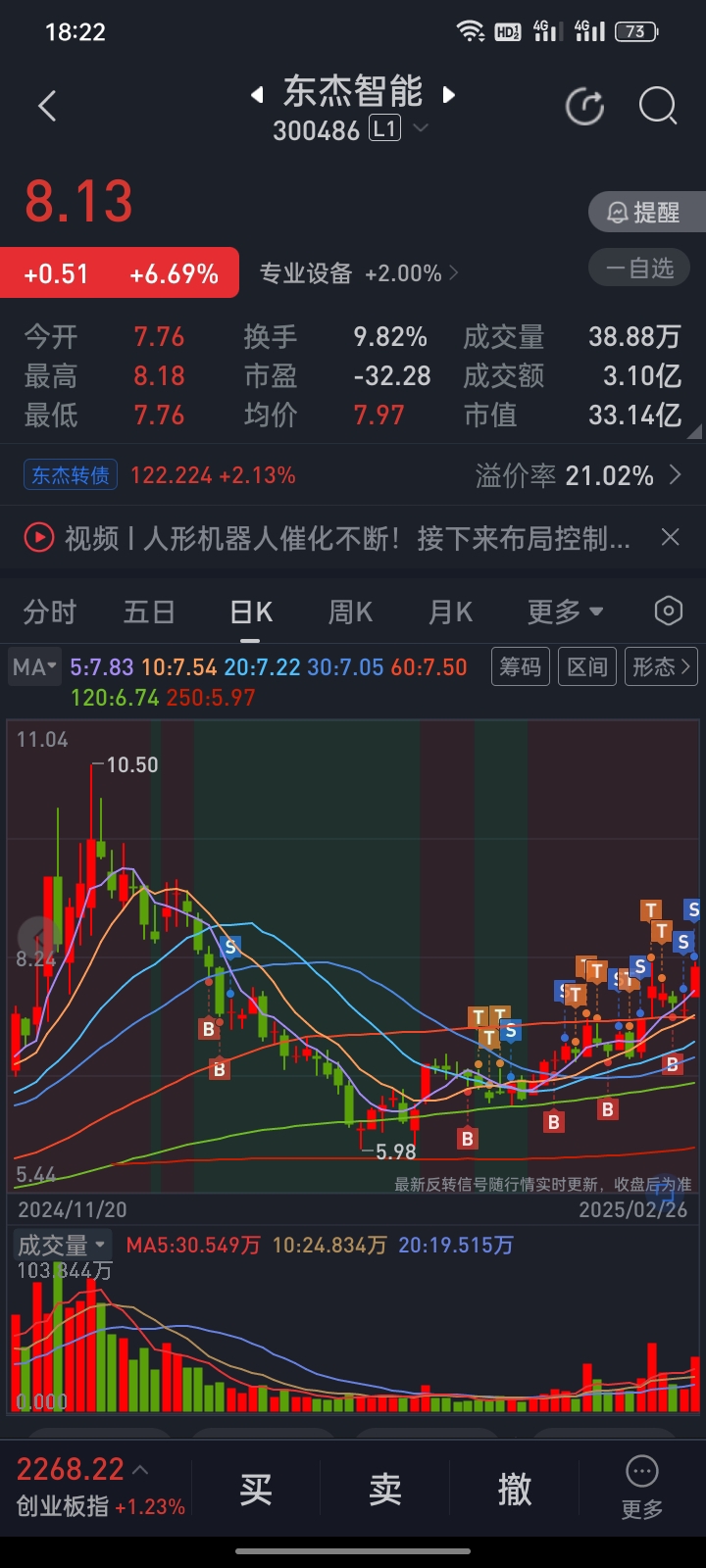This screenshot has height=1568, width=706.
Task: Expand 创业板指 index bar arrow
Action: pos(140,1469)
